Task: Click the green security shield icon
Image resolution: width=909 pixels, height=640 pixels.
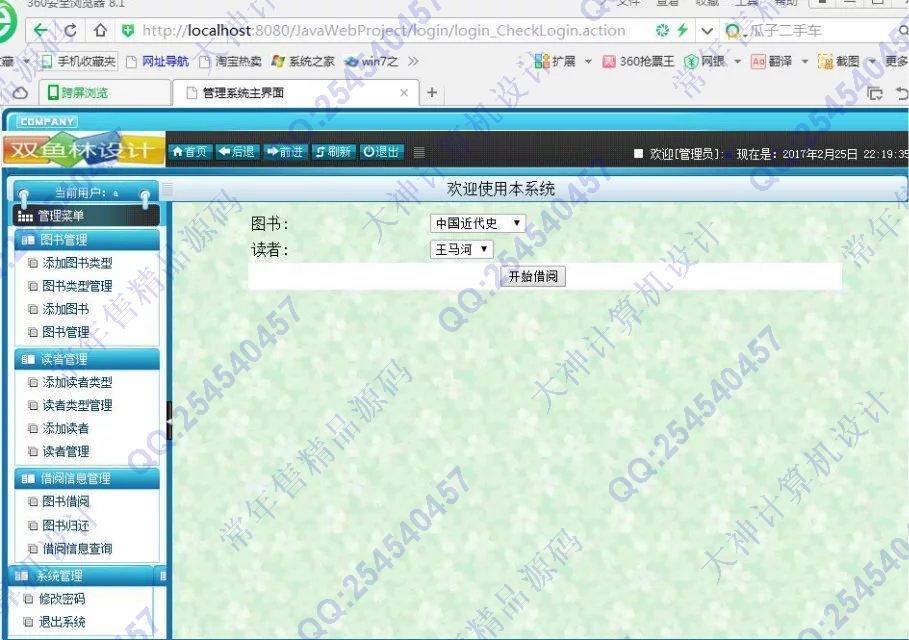Action: point(128,31)
